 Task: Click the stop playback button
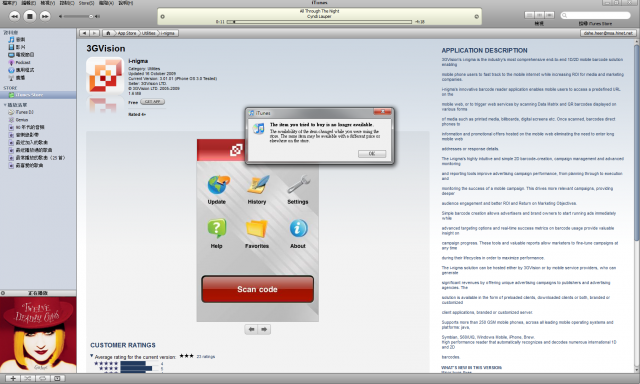tap(29, 16)
